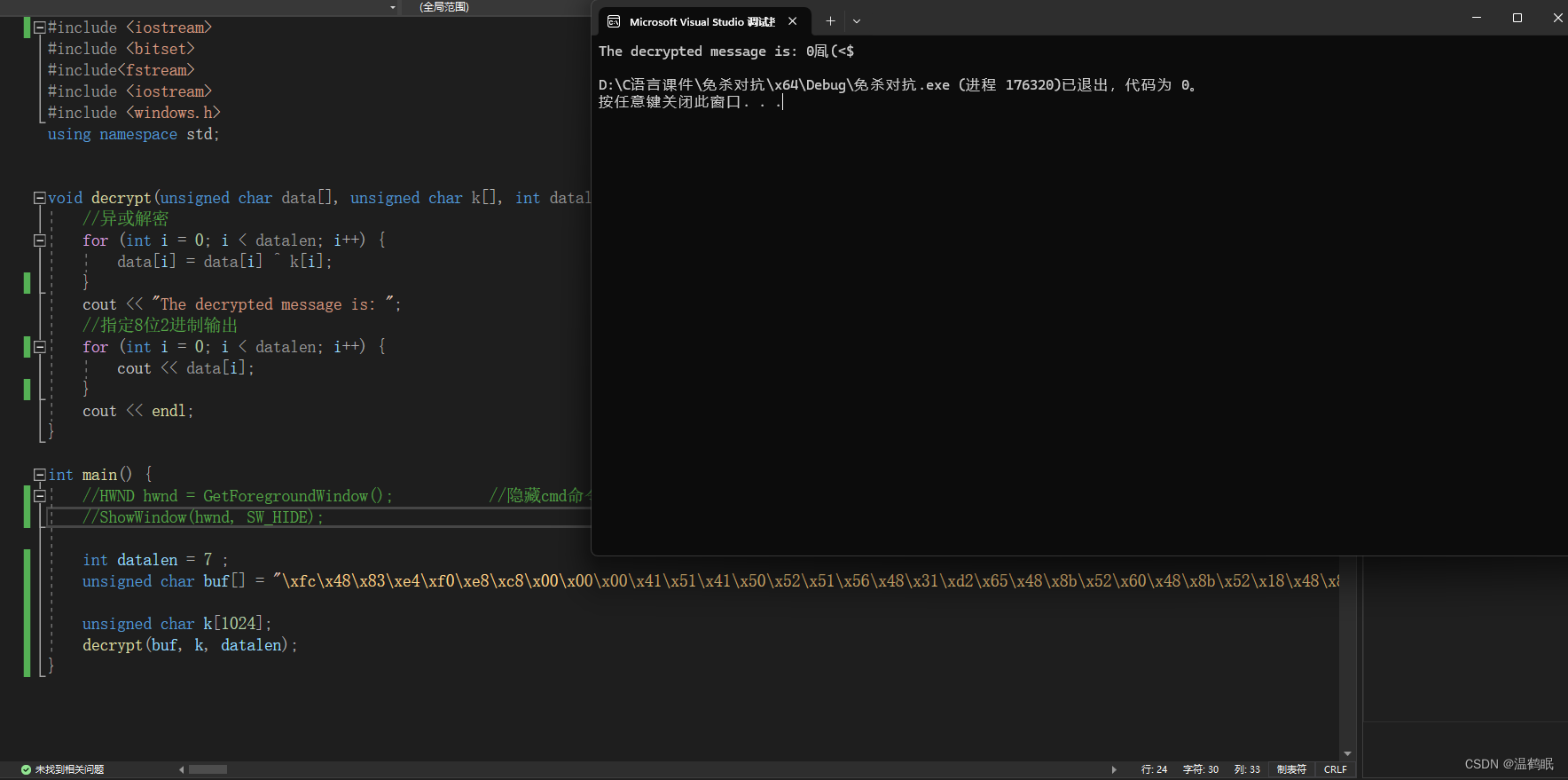Screen dimensions: 1568x780
Task: Collapse the decrypt function definition
Action: [39, 198]
